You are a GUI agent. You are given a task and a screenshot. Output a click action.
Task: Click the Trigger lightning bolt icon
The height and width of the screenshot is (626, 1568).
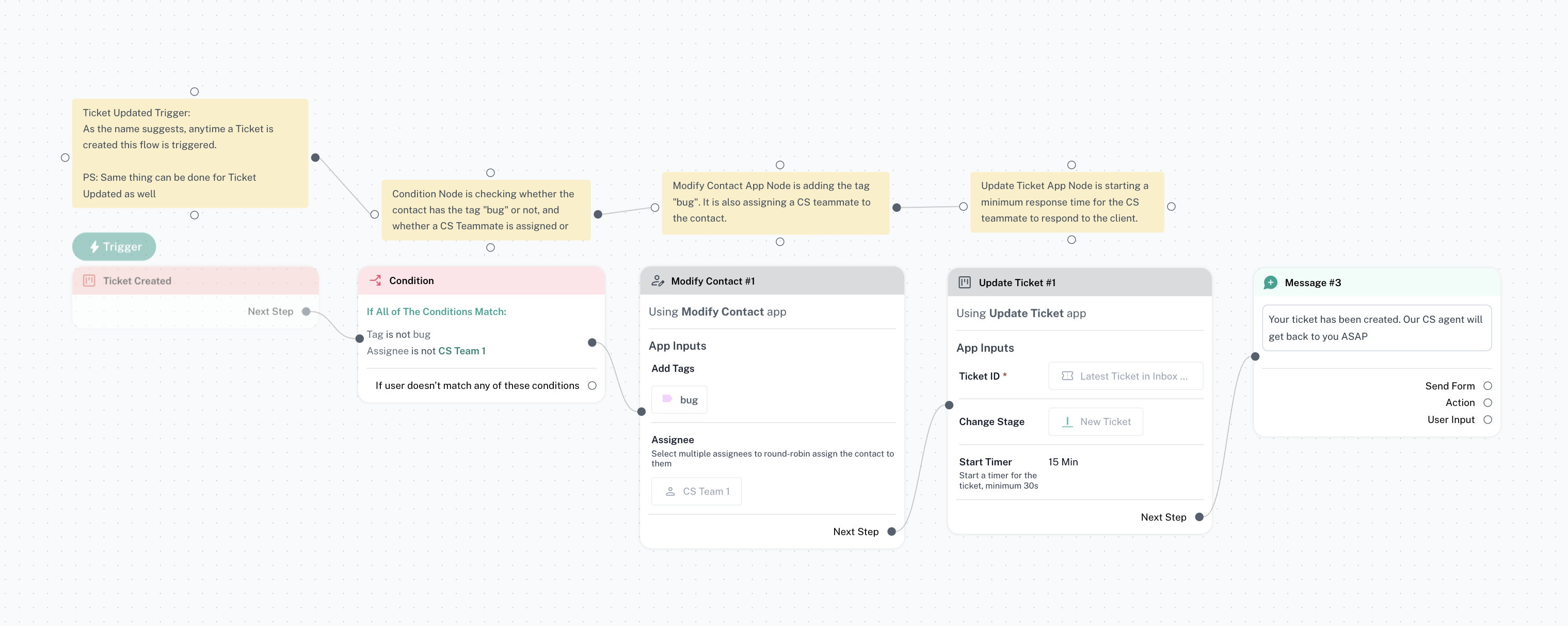click(94, 246)
